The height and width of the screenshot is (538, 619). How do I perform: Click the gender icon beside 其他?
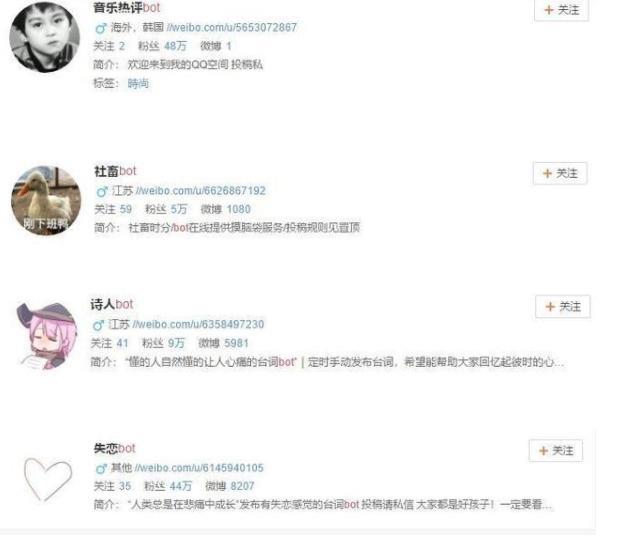(x=101, y=469)
